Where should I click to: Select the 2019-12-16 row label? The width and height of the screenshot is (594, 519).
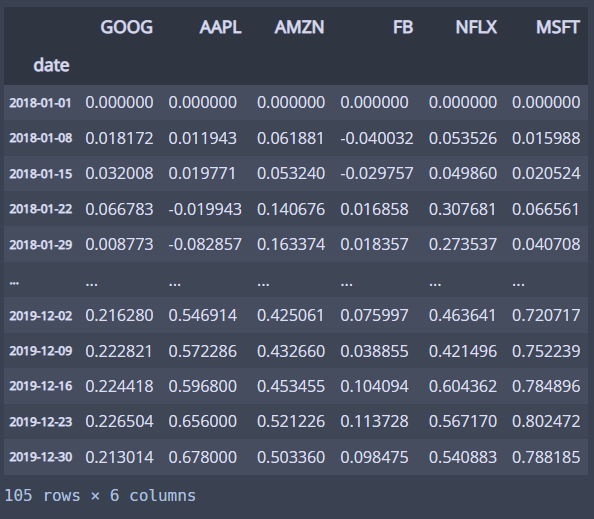[x=40, y=386]
